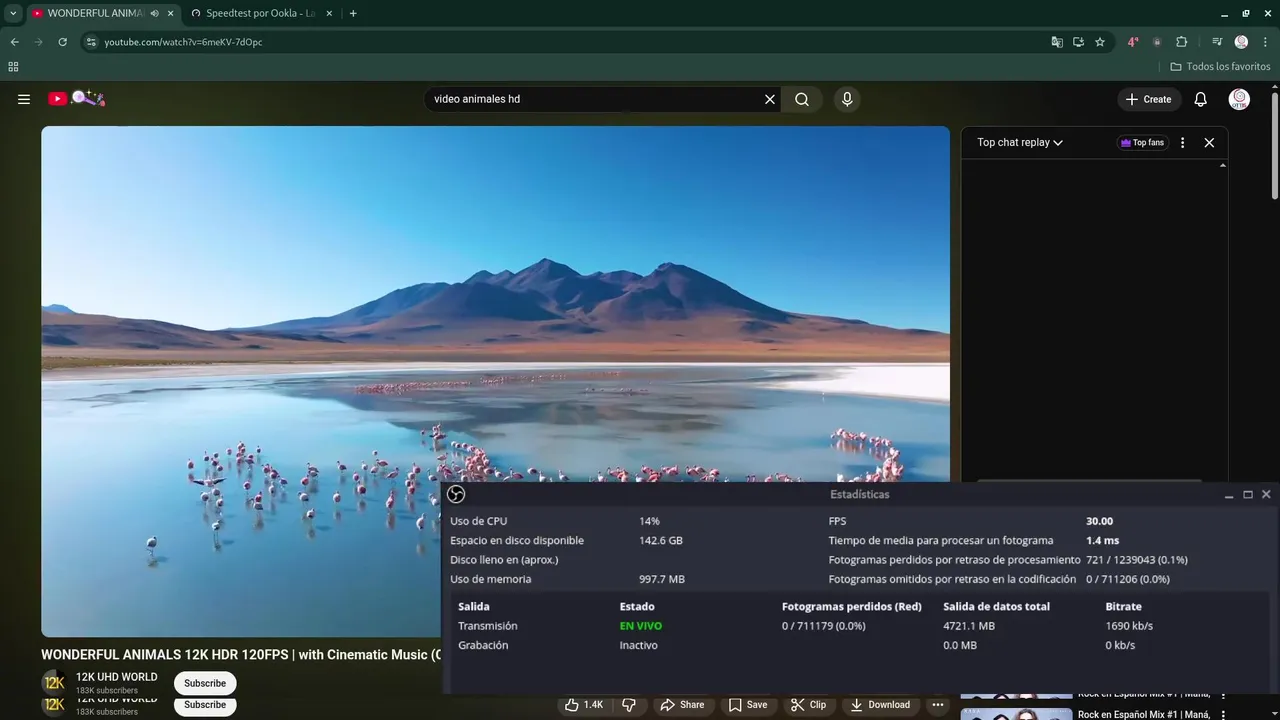
Task: Open chat more options menu
Action: [x=1182, y=142]
